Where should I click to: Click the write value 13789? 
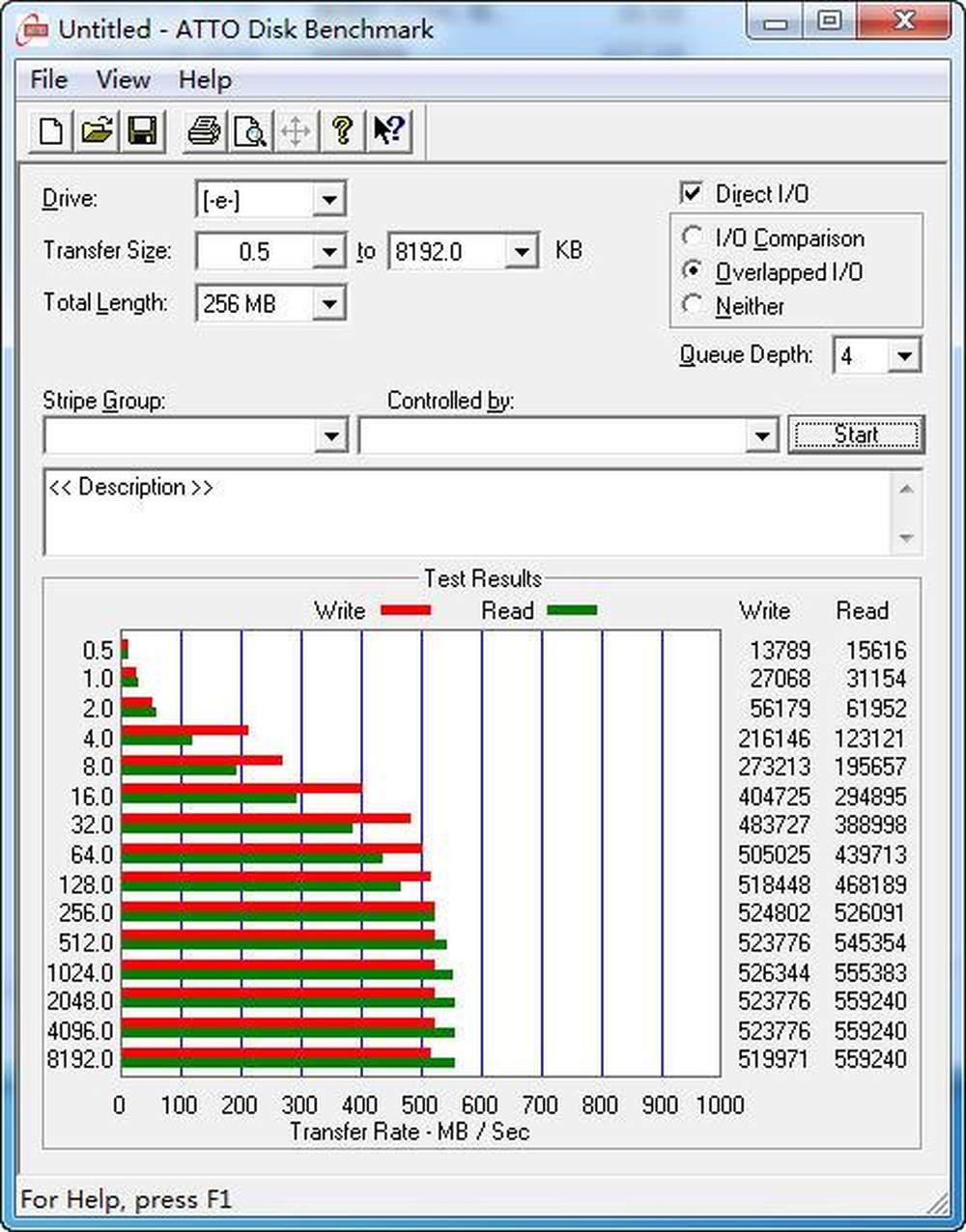[780, 651]
